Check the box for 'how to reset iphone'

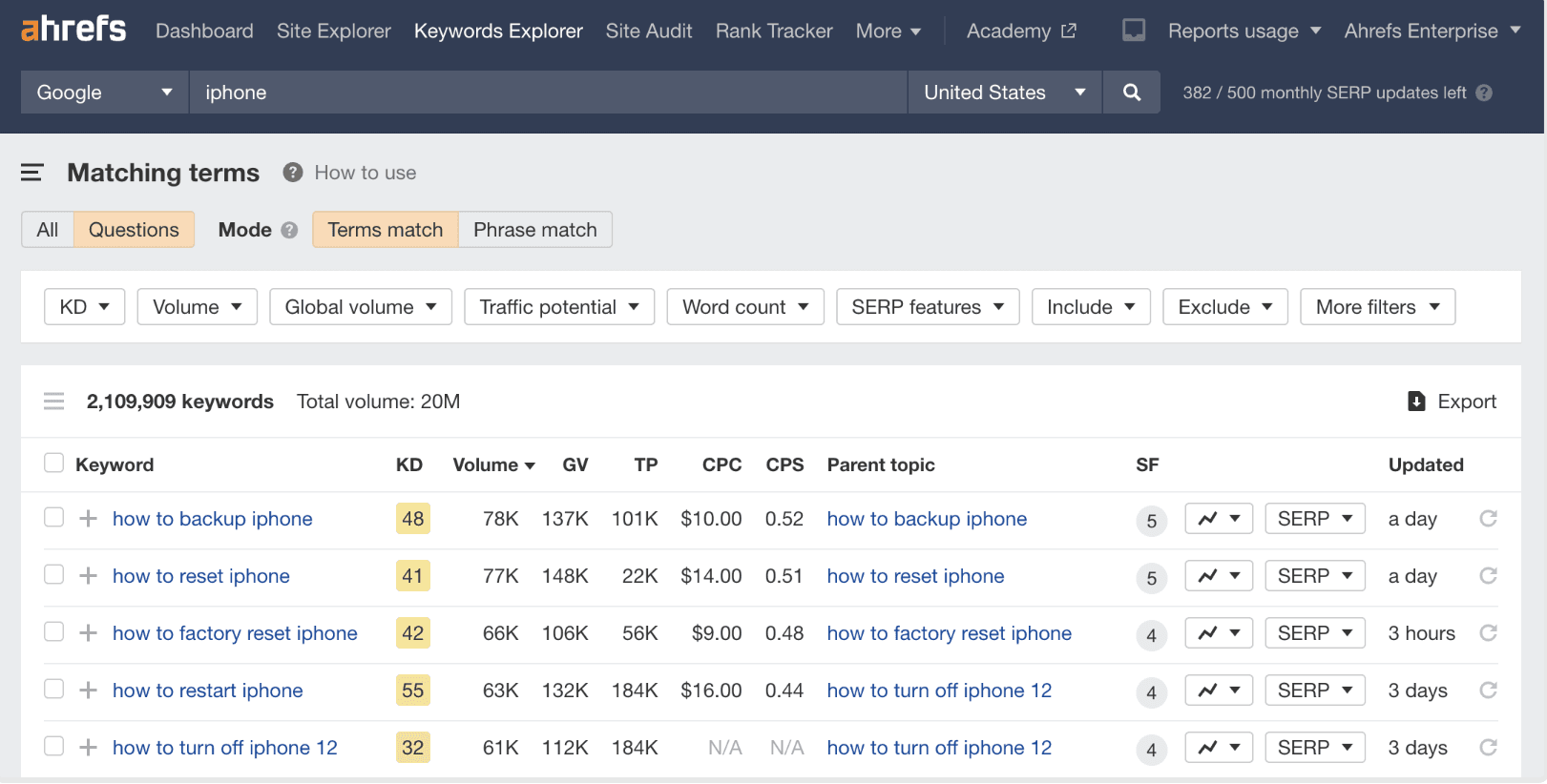pyautogui.click(x=54, y=574)
